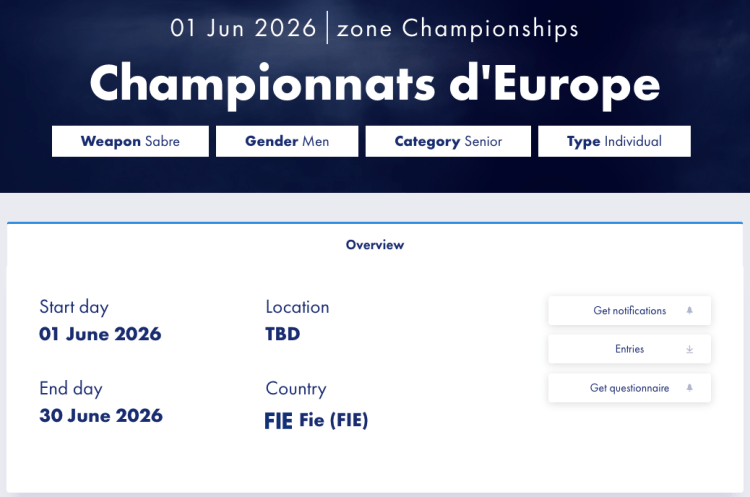Screen dimensions: 750x497
Task: Click the TBD location value
Action: click(x=283, y=334)
